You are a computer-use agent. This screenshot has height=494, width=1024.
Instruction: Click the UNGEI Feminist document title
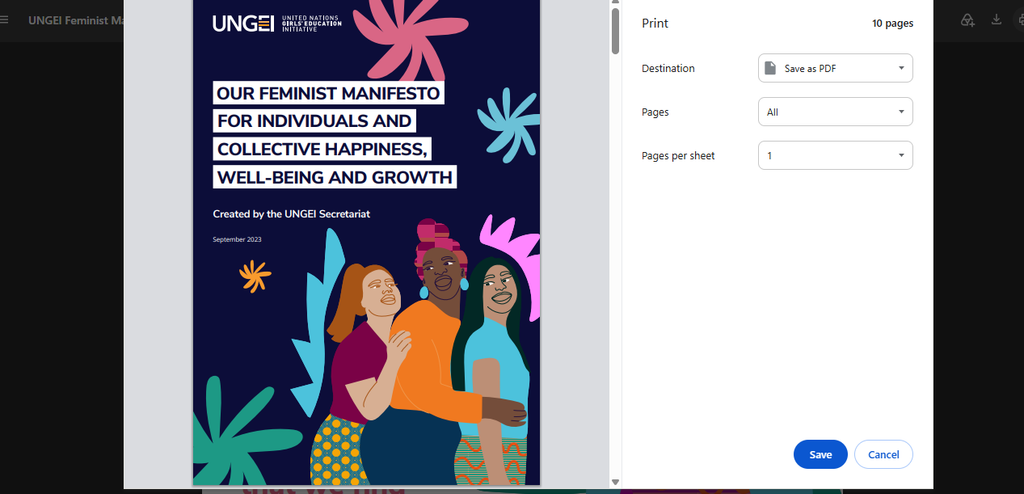click(x=76, y=20)
